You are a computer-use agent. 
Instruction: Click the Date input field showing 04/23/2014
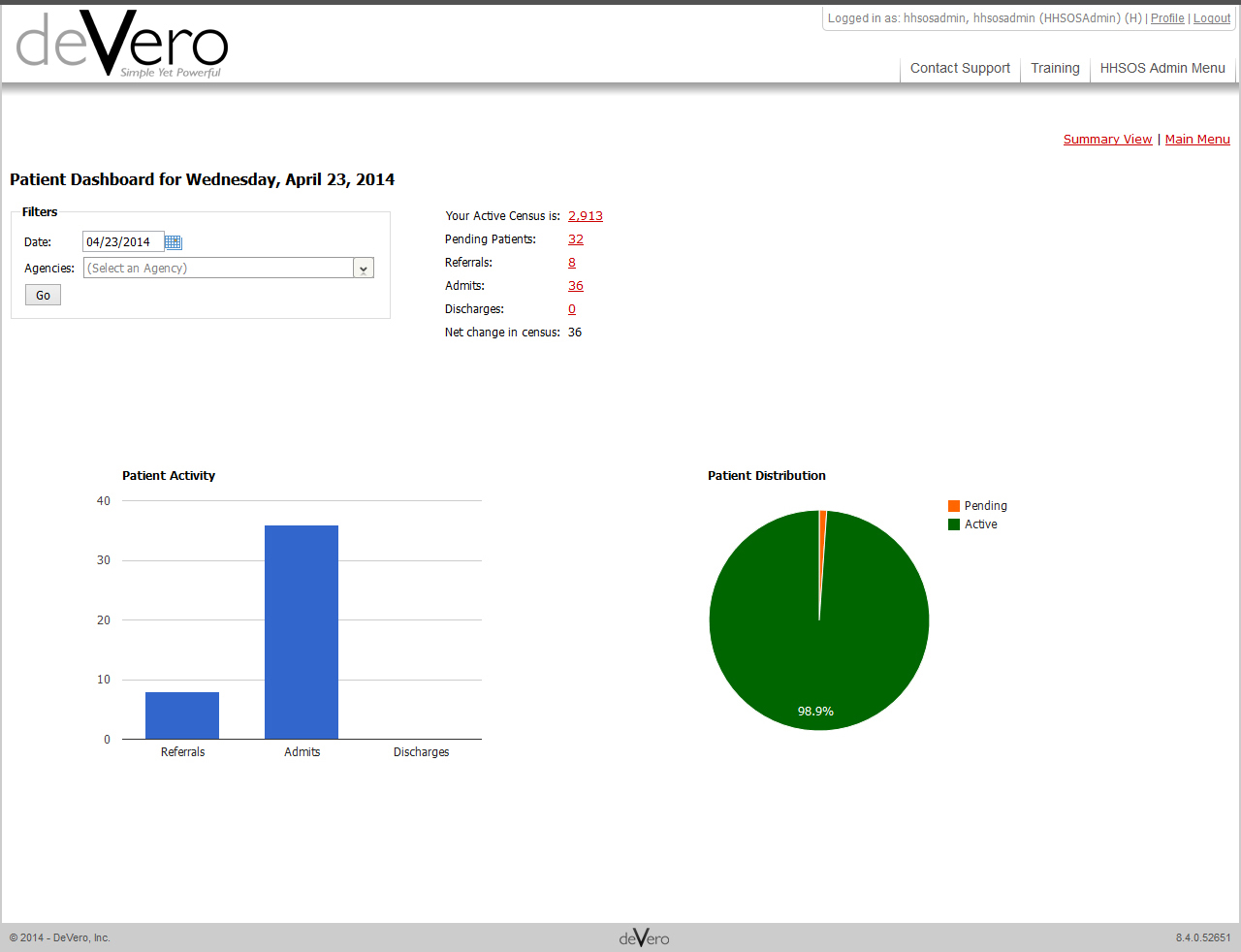(123, 241)
